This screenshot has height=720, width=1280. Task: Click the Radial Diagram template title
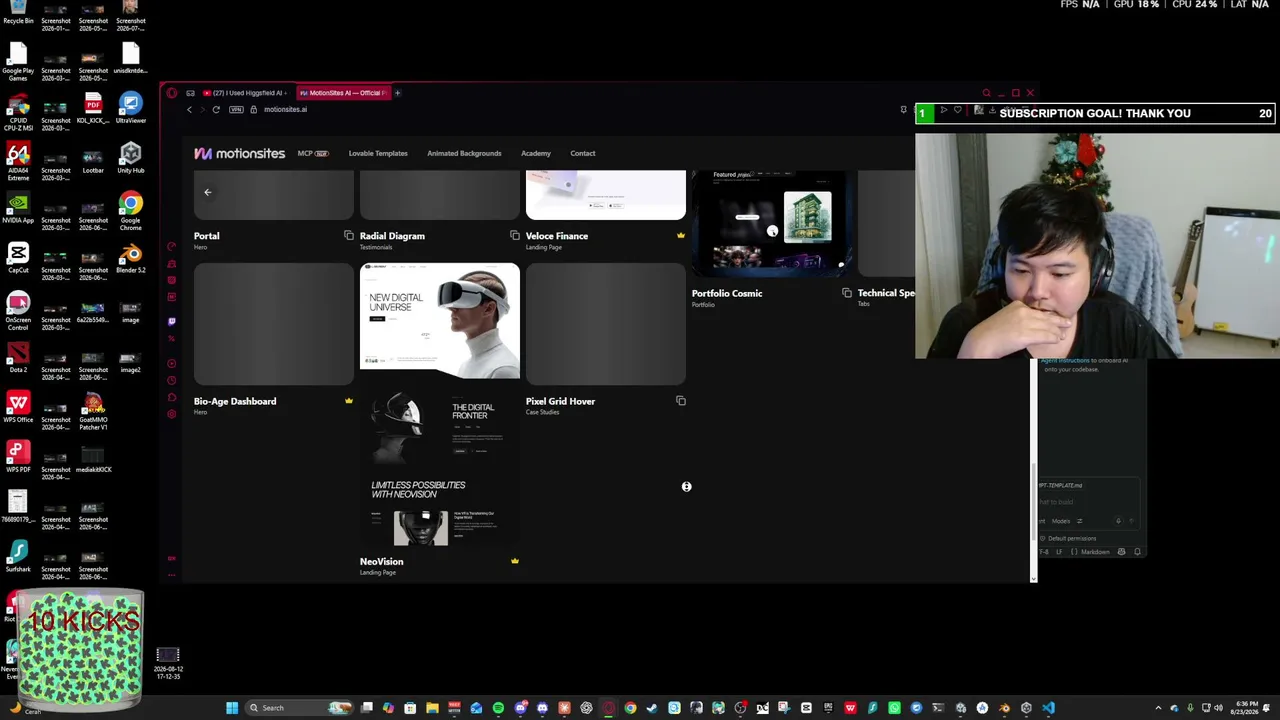pos(392,236)
